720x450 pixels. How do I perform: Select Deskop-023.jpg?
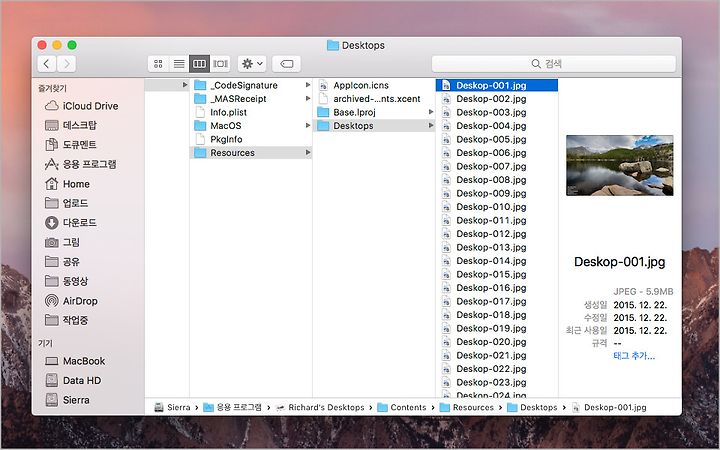pyautogui.click(x=497, y=382)
